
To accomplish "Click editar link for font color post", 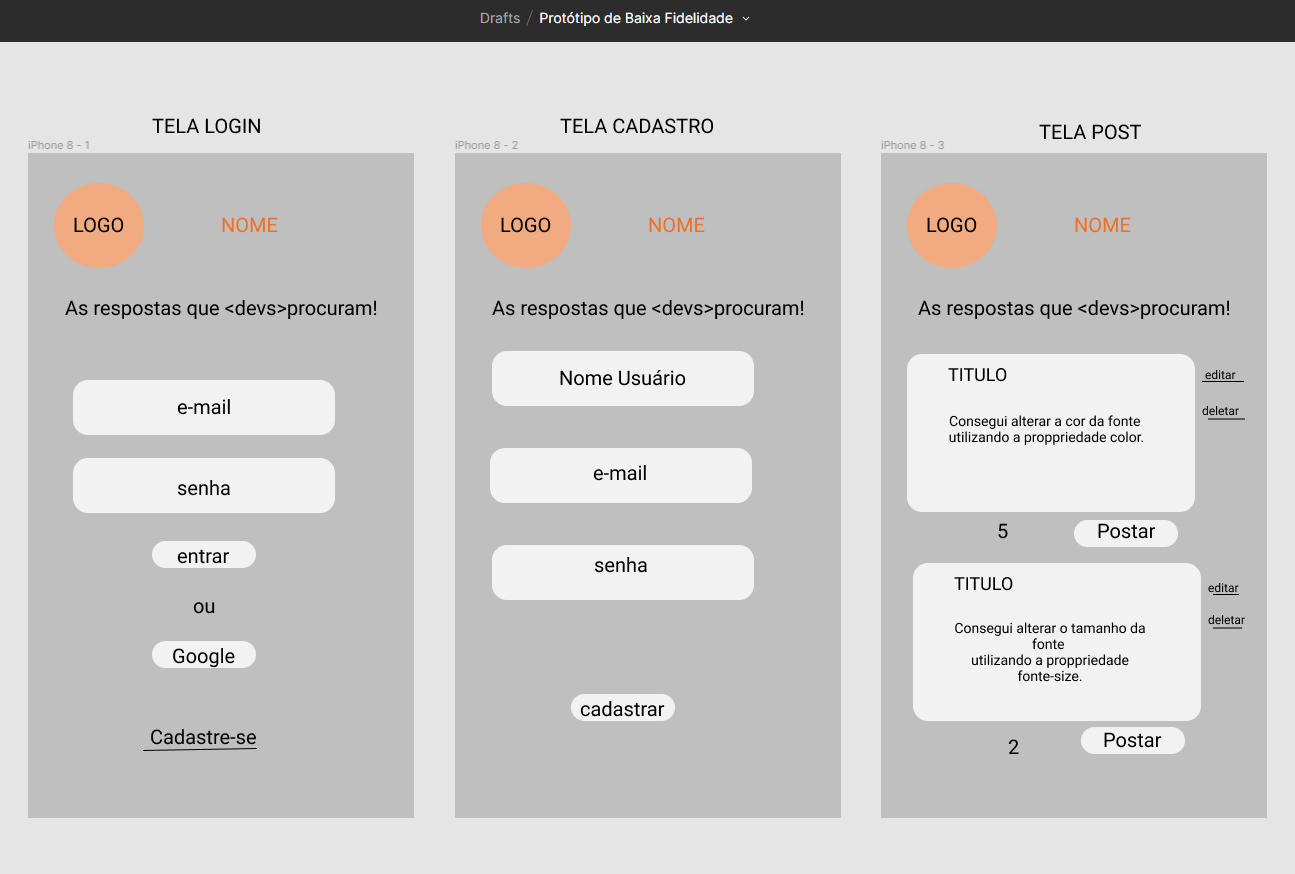I will coord(1222,376).
